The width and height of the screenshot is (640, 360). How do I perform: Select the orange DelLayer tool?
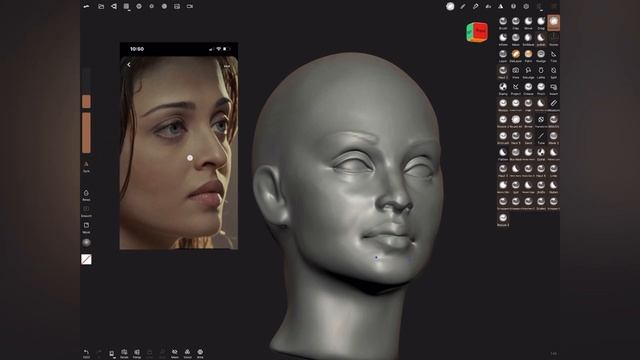516,56
